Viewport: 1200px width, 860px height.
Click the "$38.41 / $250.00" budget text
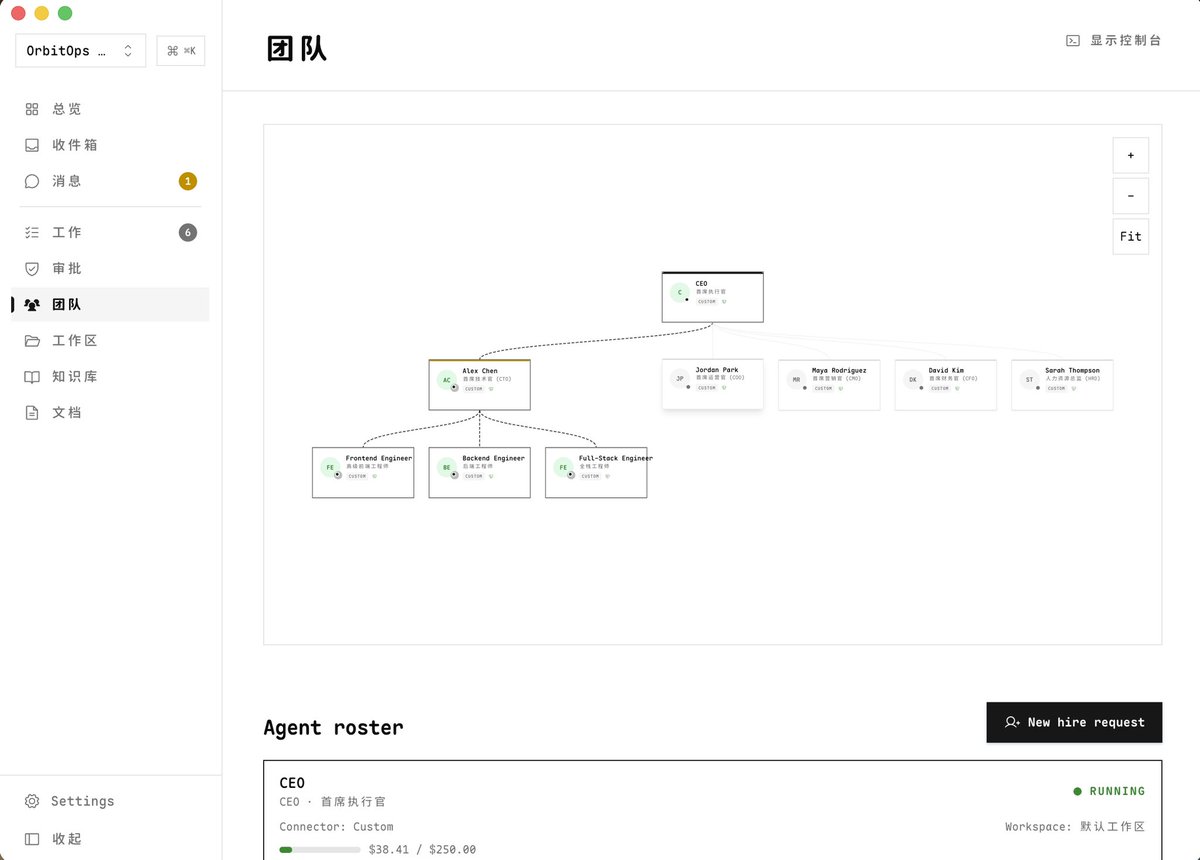click(x=422, y=850)
